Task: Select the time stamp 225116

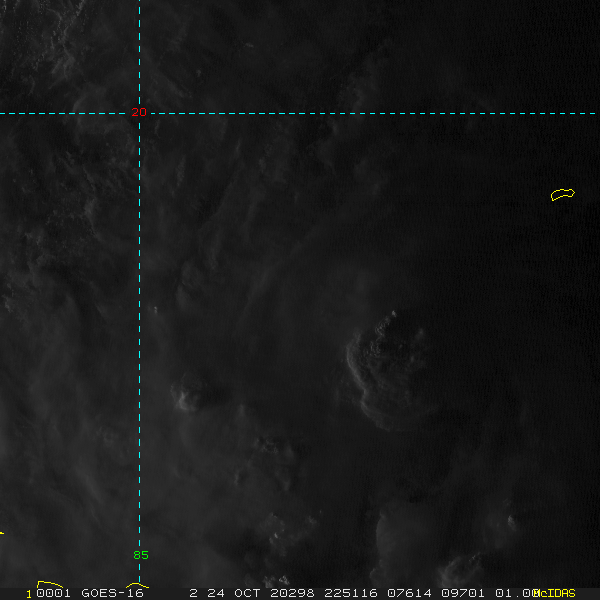Action: [x=351, y=593]
